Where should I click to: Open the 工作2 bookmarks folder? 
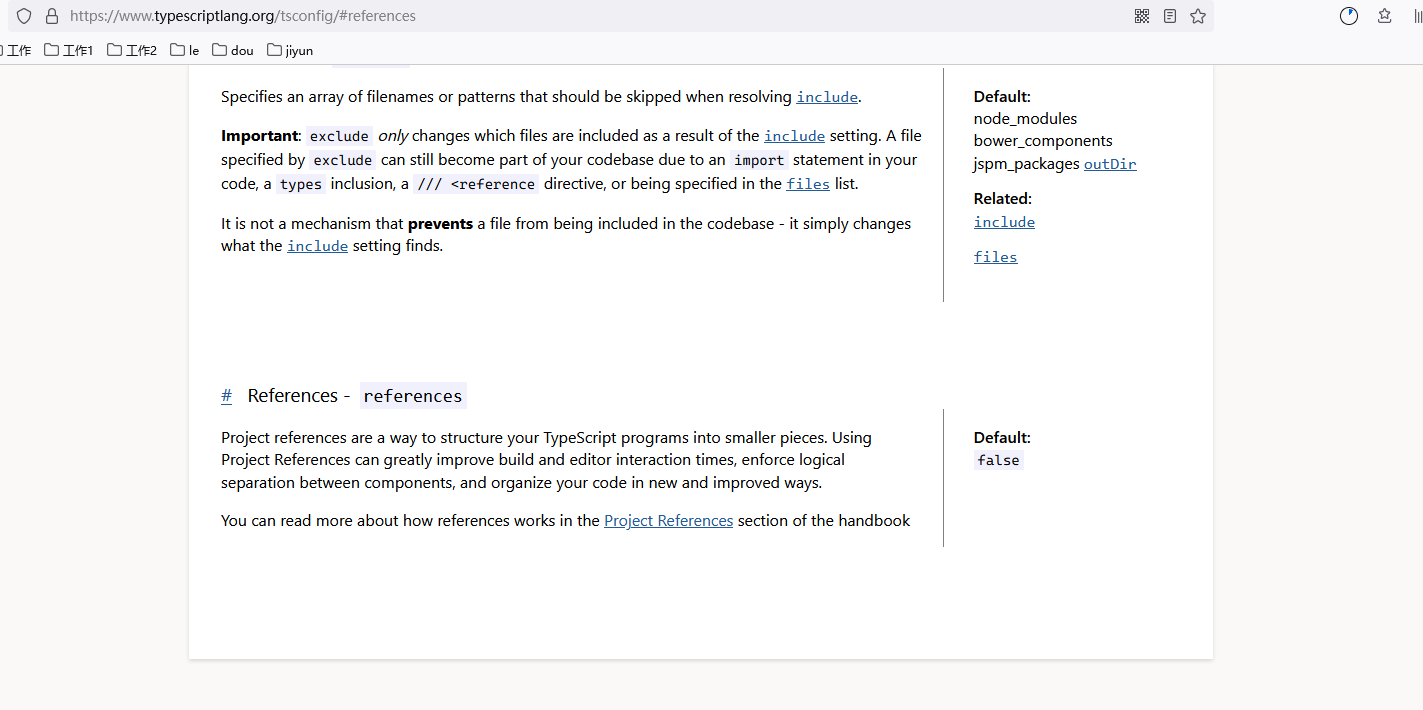pyautogui.click(x=132, y=50)
